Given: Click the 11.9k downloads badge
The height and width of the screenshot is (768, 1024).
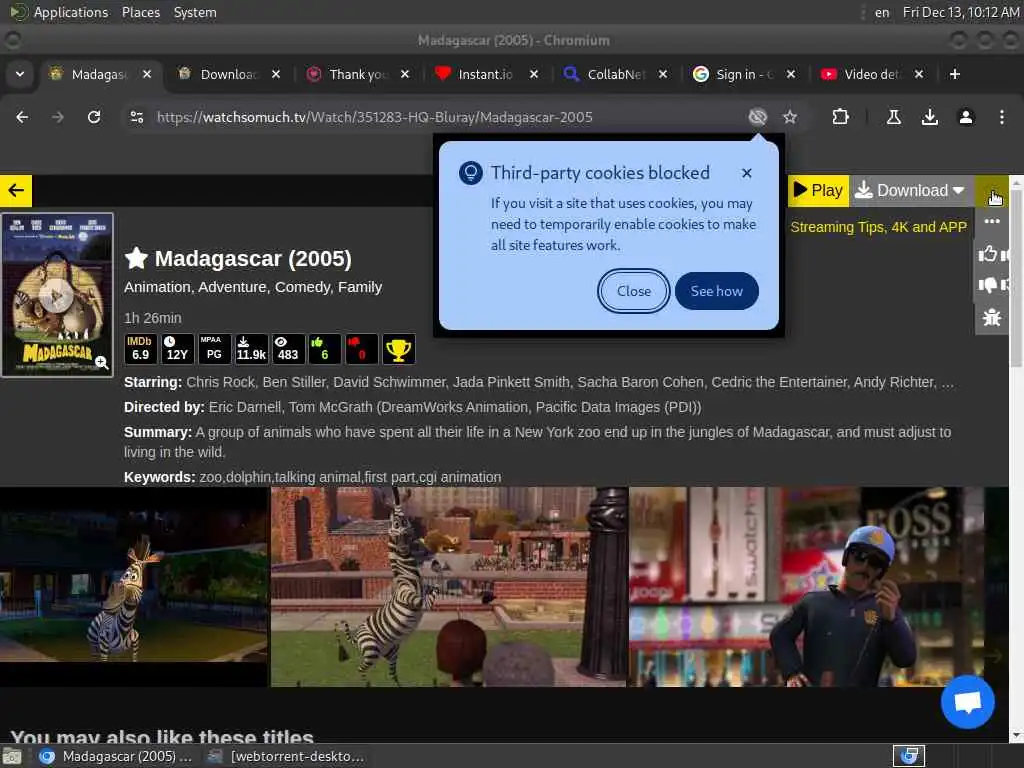Looking at the screenshot, I should click(251, 348).
